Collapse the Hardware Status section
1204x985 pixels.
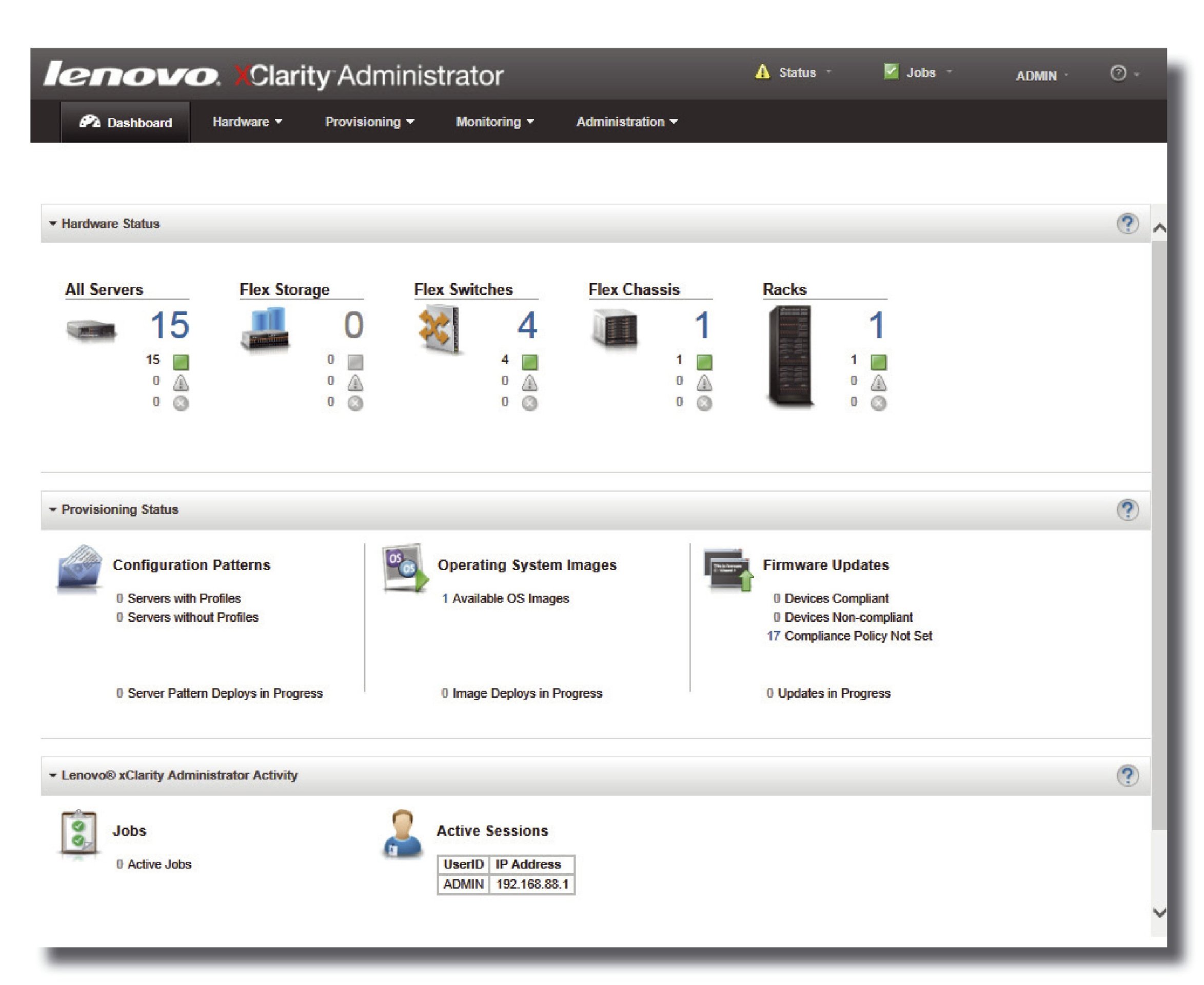[53, 224]
